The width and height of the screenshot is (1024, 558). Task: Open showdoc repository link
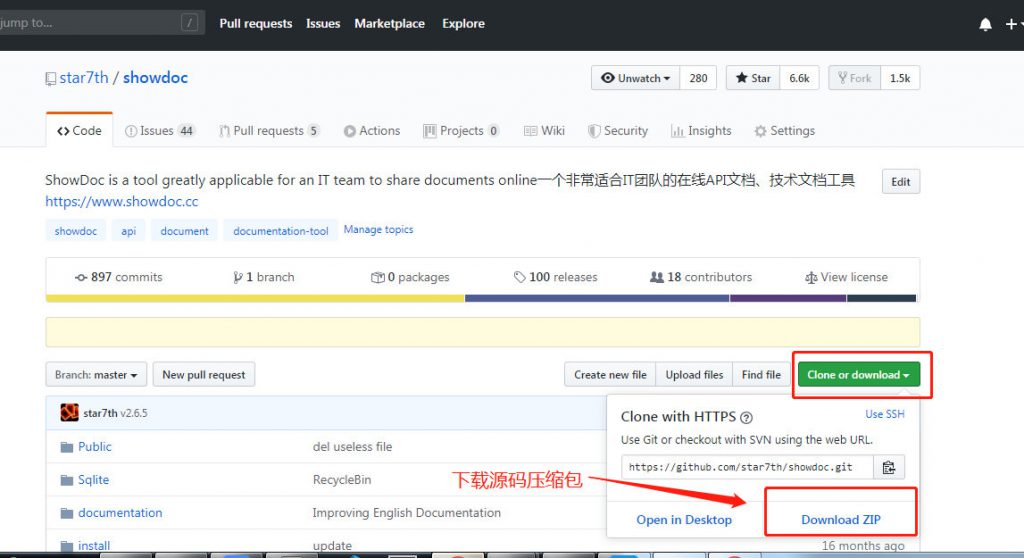[x=155, y=78]
